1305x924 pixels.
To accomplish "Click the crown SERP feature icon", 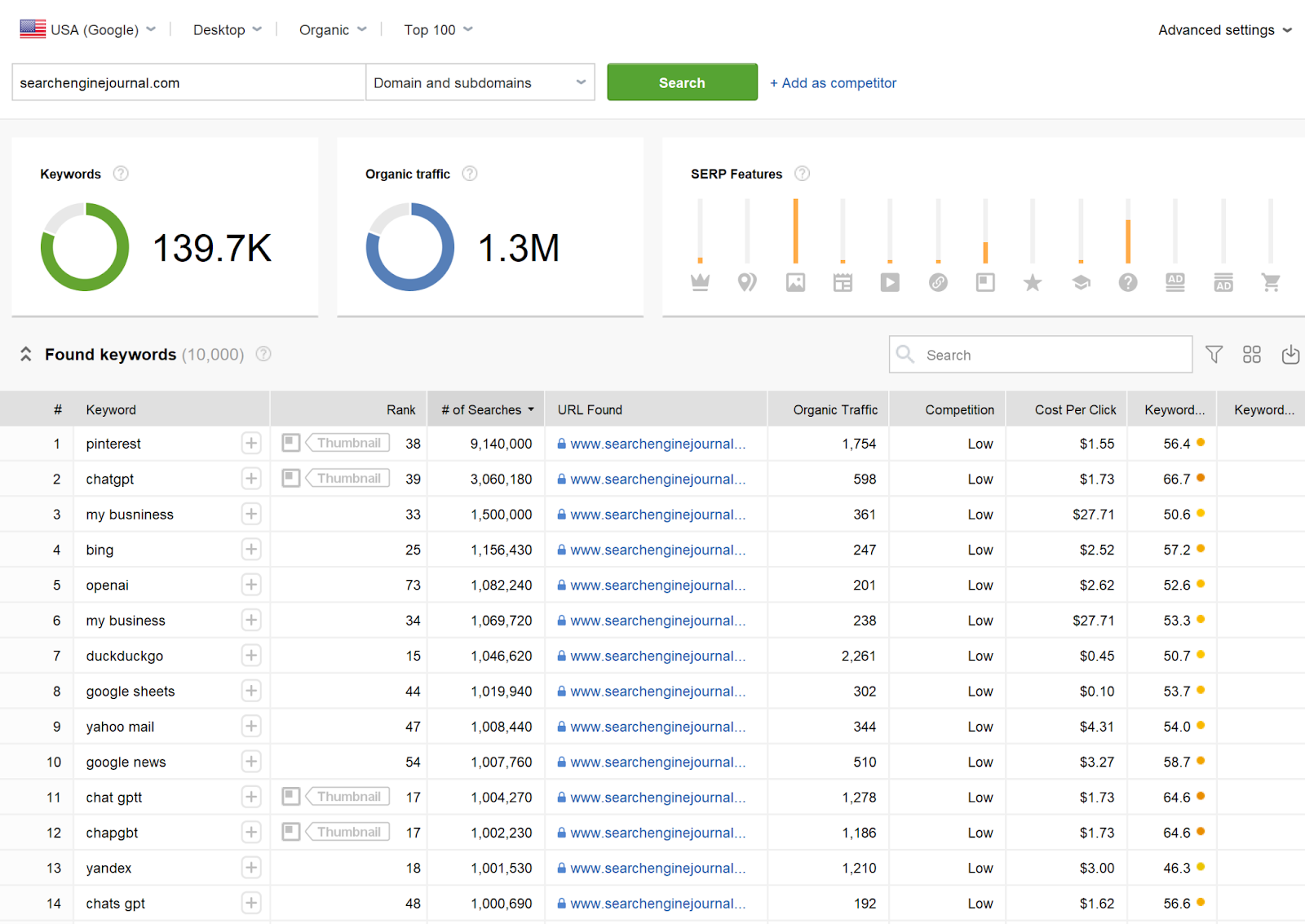I will tap(700, 283).
